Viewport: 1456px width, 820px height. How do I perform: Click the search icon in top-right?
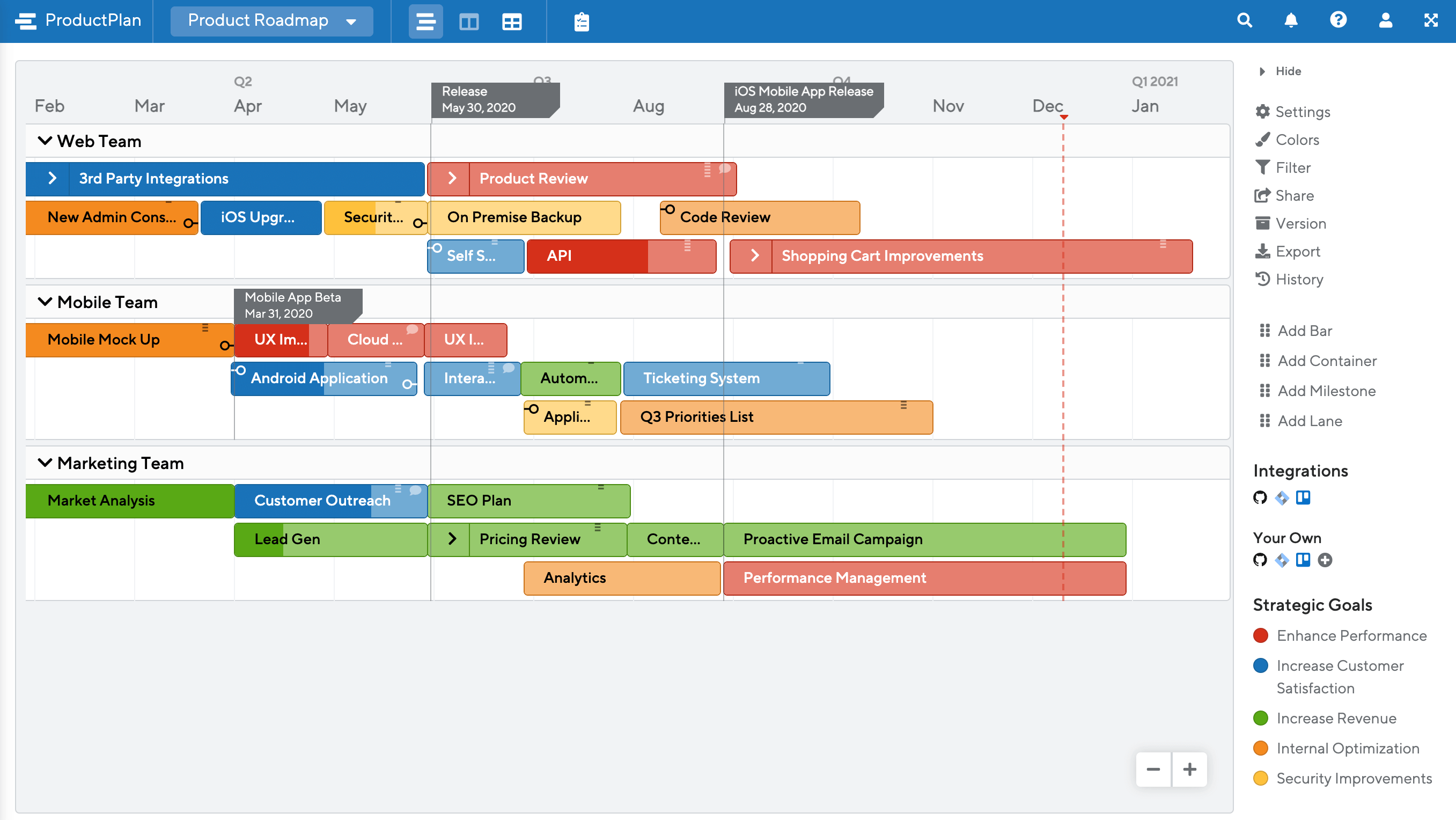(1244, 20)
